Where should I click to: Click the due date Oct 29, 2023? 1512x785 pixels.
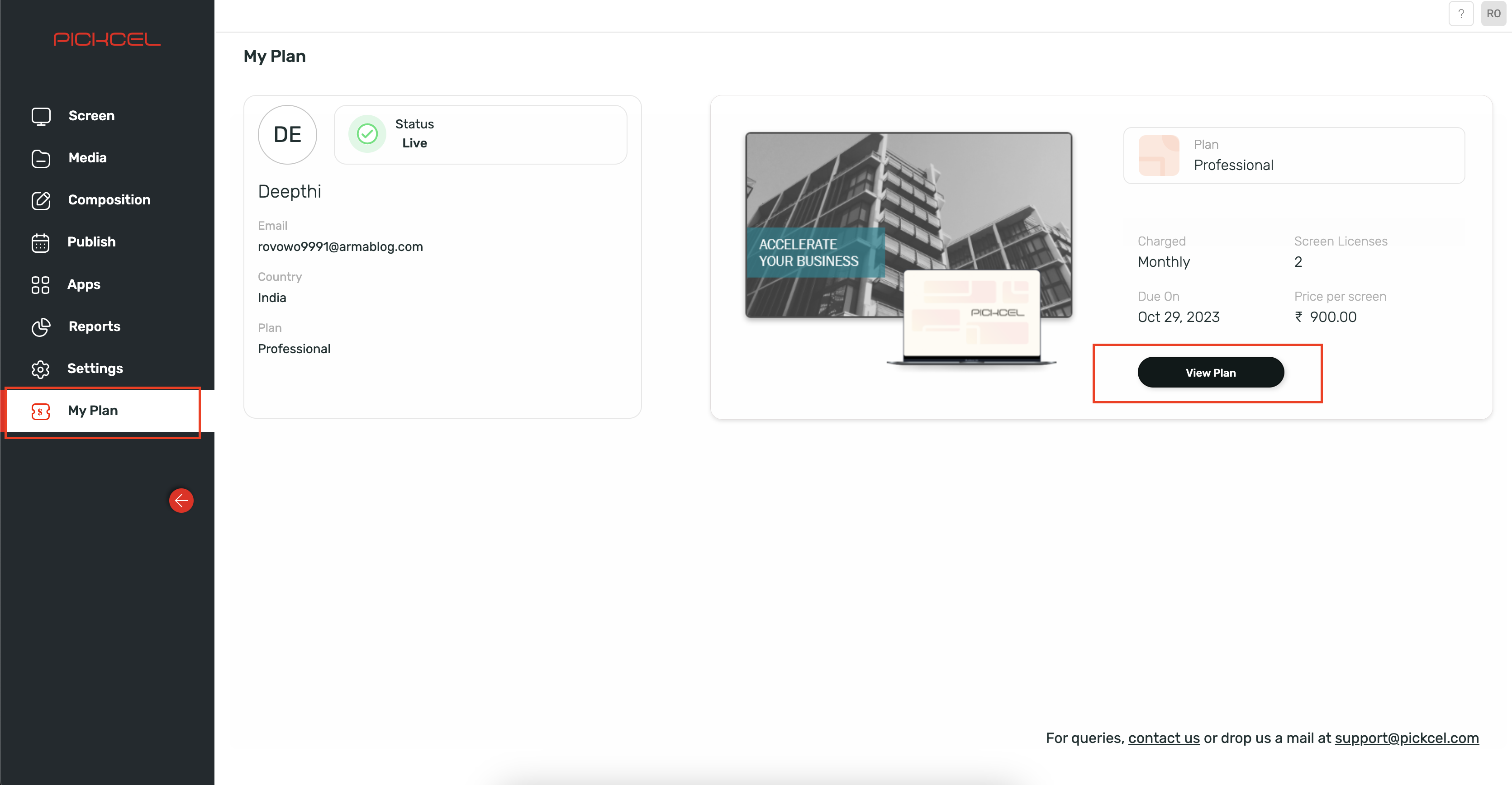tap(1179, 317)
